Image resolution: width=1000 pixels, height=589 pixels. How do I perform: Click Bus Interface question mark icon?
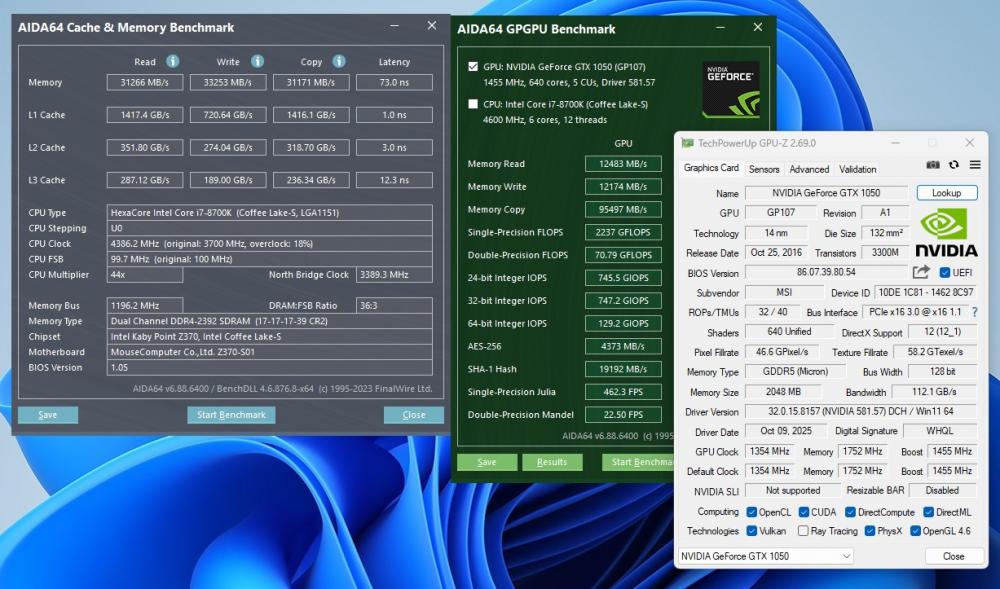[974, 312]
